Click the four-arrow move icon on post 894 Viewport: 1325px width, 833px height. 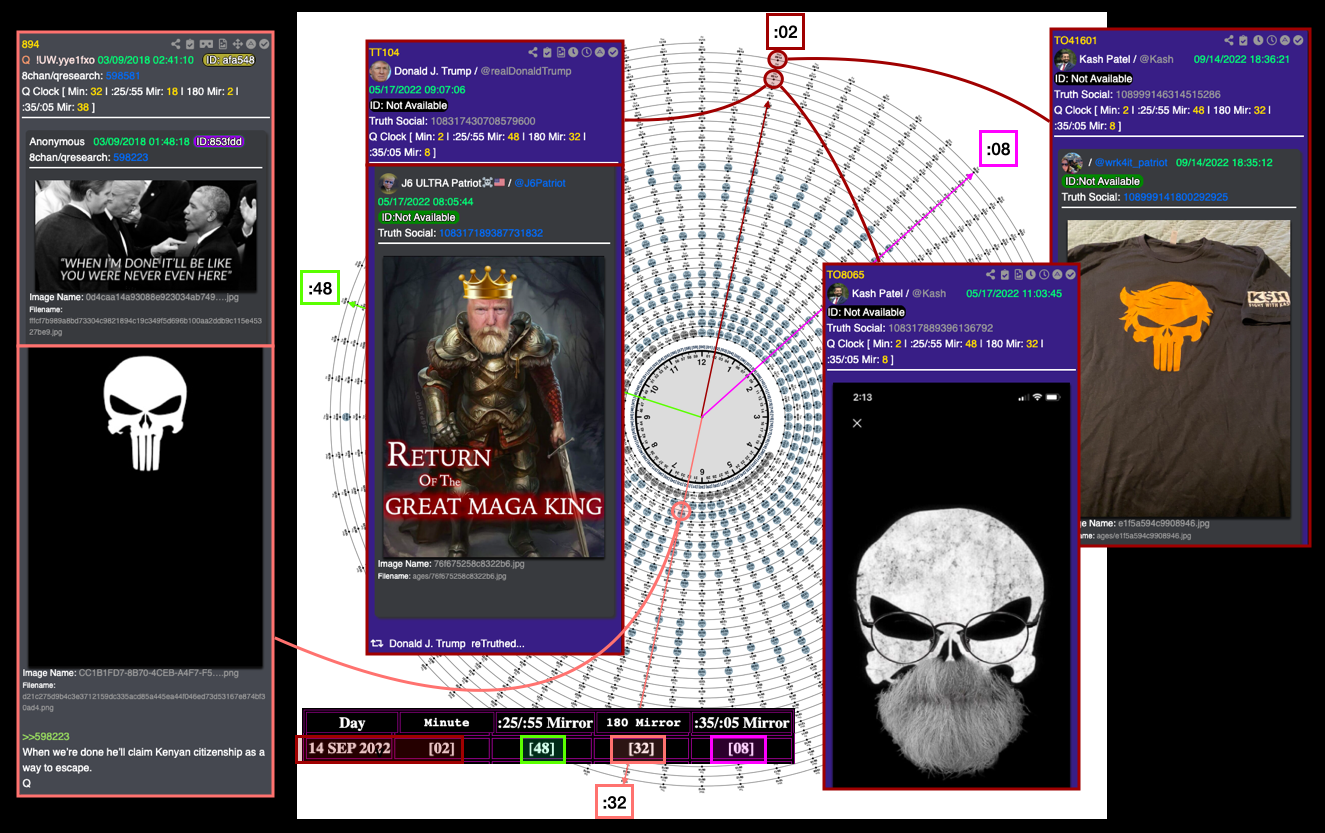(238, 44)
